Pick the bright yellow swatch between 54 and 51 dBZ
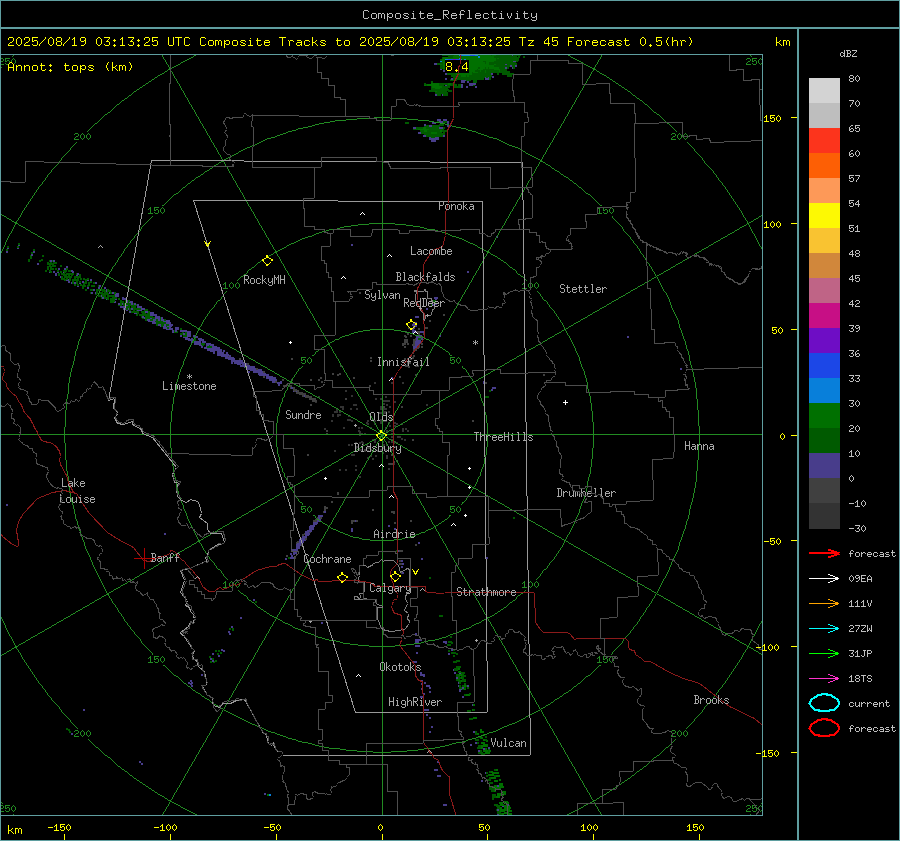 point(824,216)
